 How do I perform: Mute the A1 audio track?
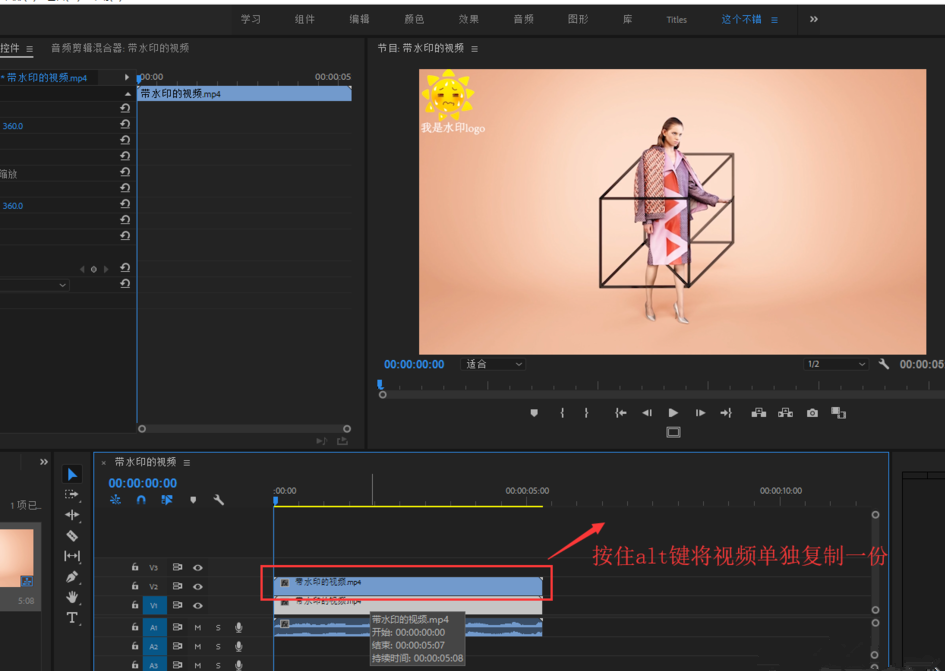point(198,628)
